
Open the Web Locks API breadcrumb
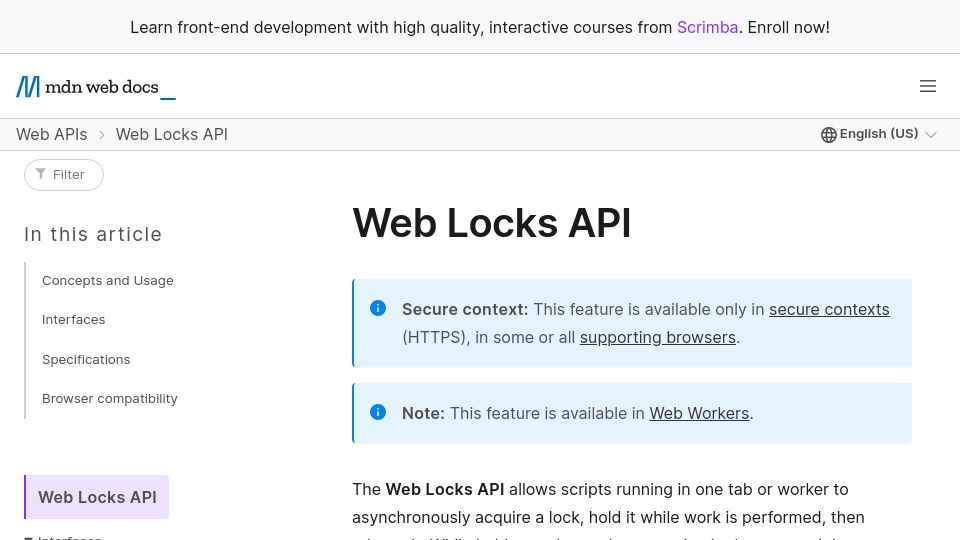click(x=171, y=135)
